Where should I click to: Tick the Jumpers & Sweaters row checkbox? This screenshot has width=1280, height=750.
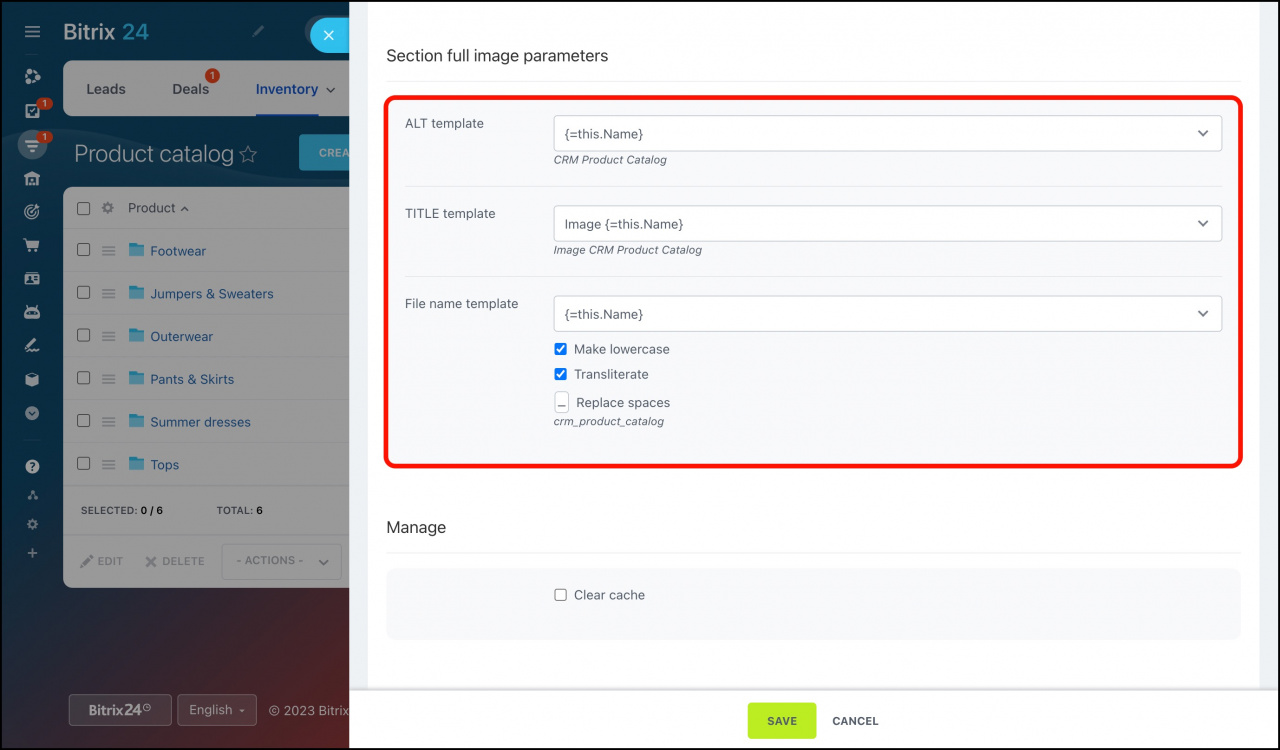point(84,293)
